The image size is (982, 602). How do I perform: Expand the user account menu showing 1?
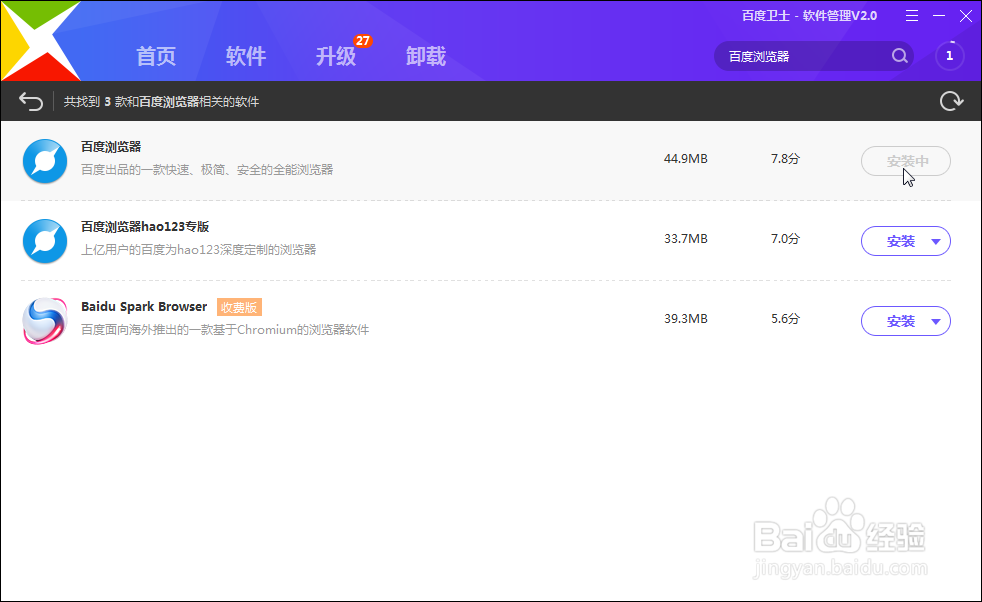pyautogui.click(x=948, y=56)
